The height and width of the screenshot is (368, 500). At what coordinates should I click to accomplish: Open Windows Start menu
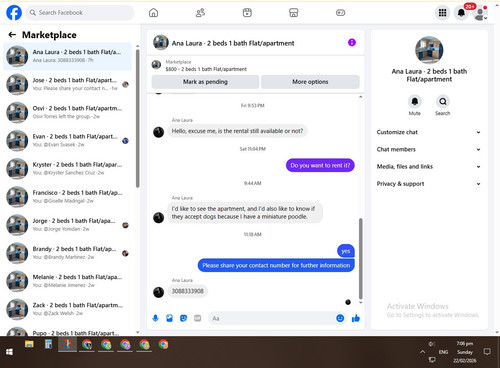(x=9, y=352)
